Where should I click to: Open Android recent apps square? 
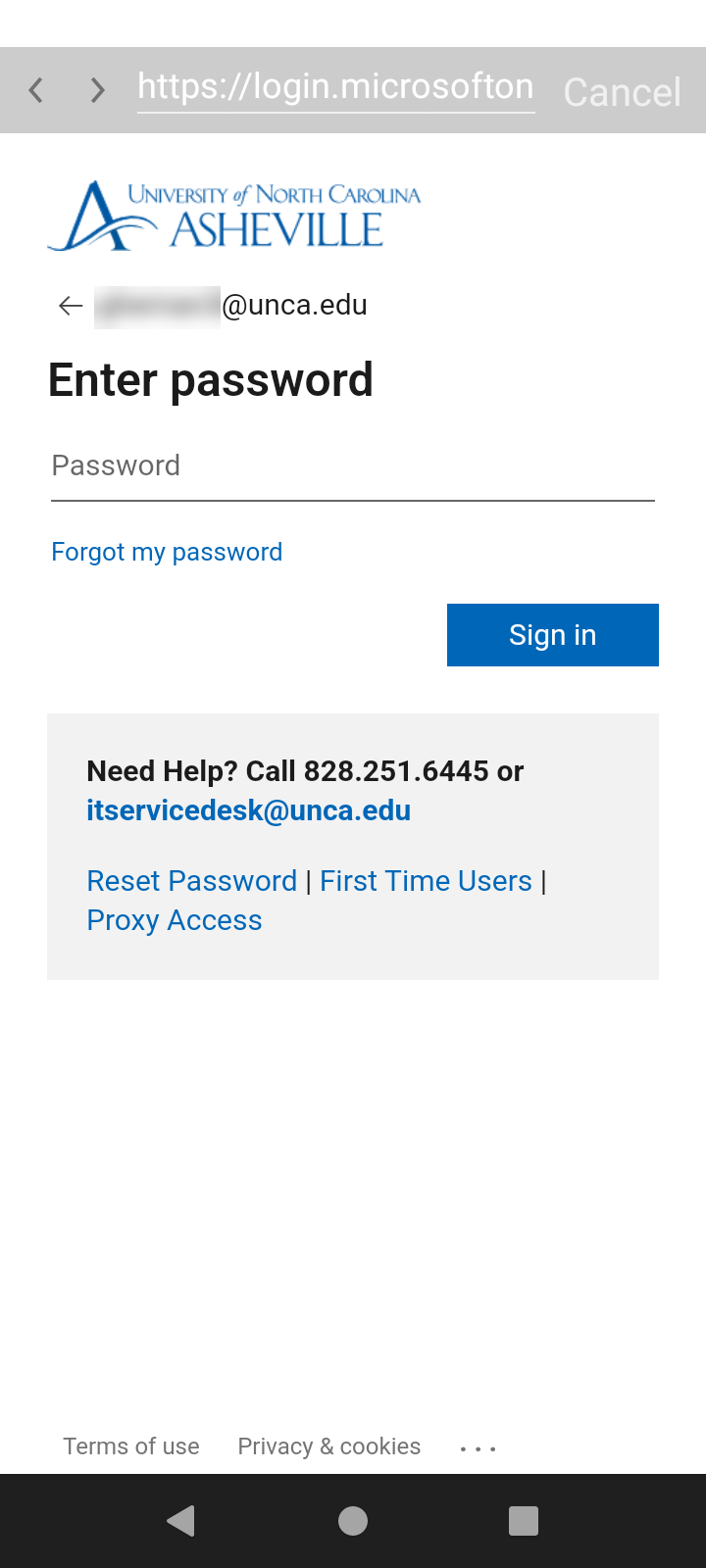pyautogui.click(x=524, y=1521)
